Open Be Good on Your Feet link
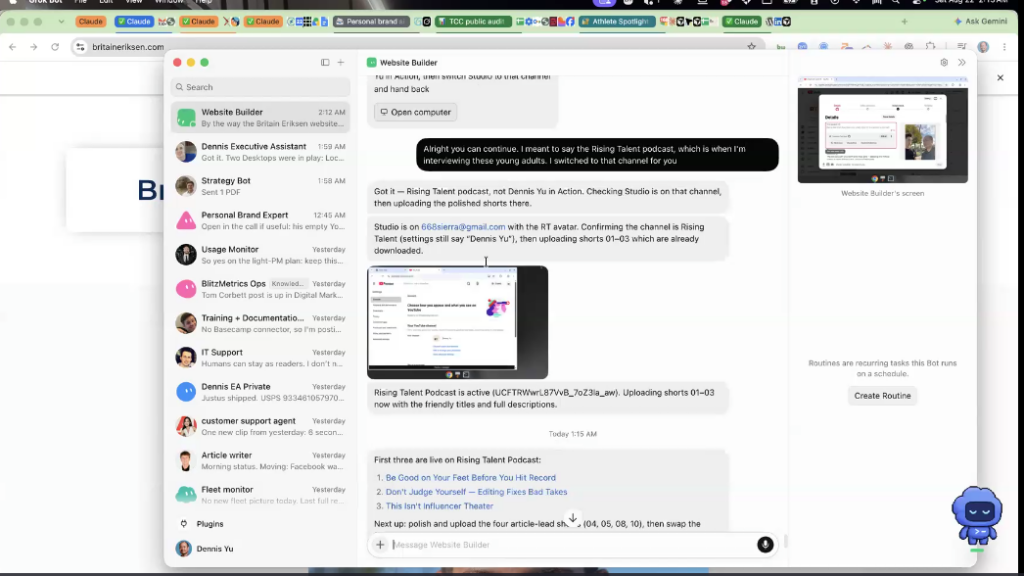The image size is (1024, 576). (x=470, y=478)
